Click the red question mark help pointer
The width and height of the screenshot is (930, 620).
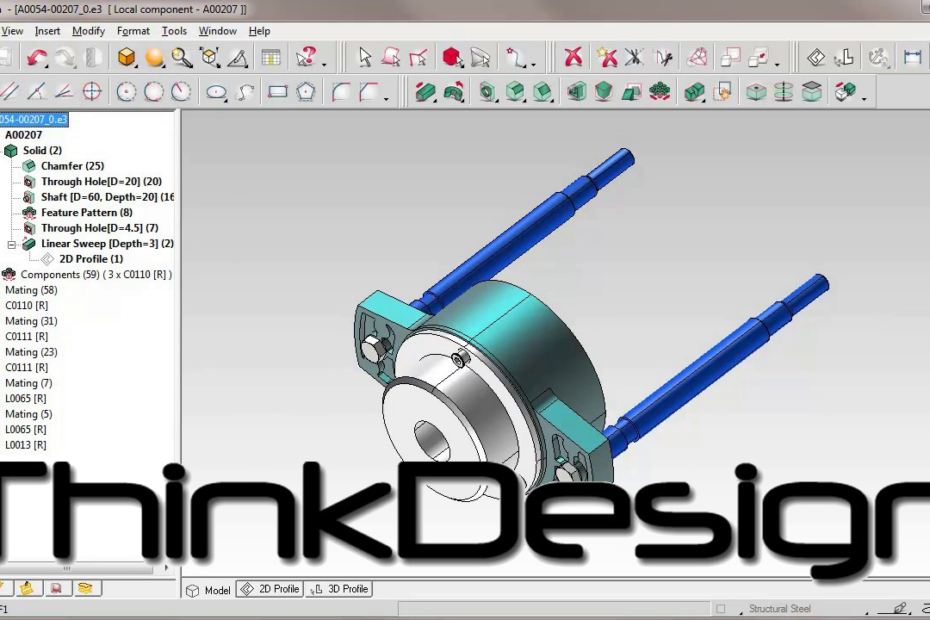point(306,57)
